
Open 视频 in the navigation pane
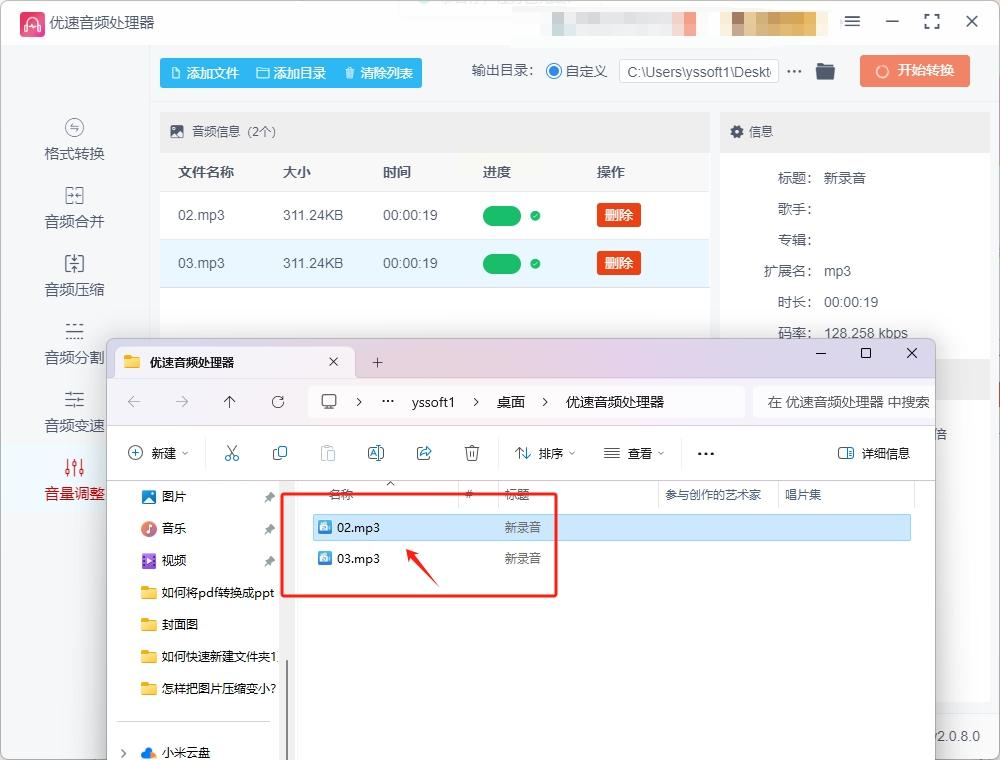(x=173, y=560)
